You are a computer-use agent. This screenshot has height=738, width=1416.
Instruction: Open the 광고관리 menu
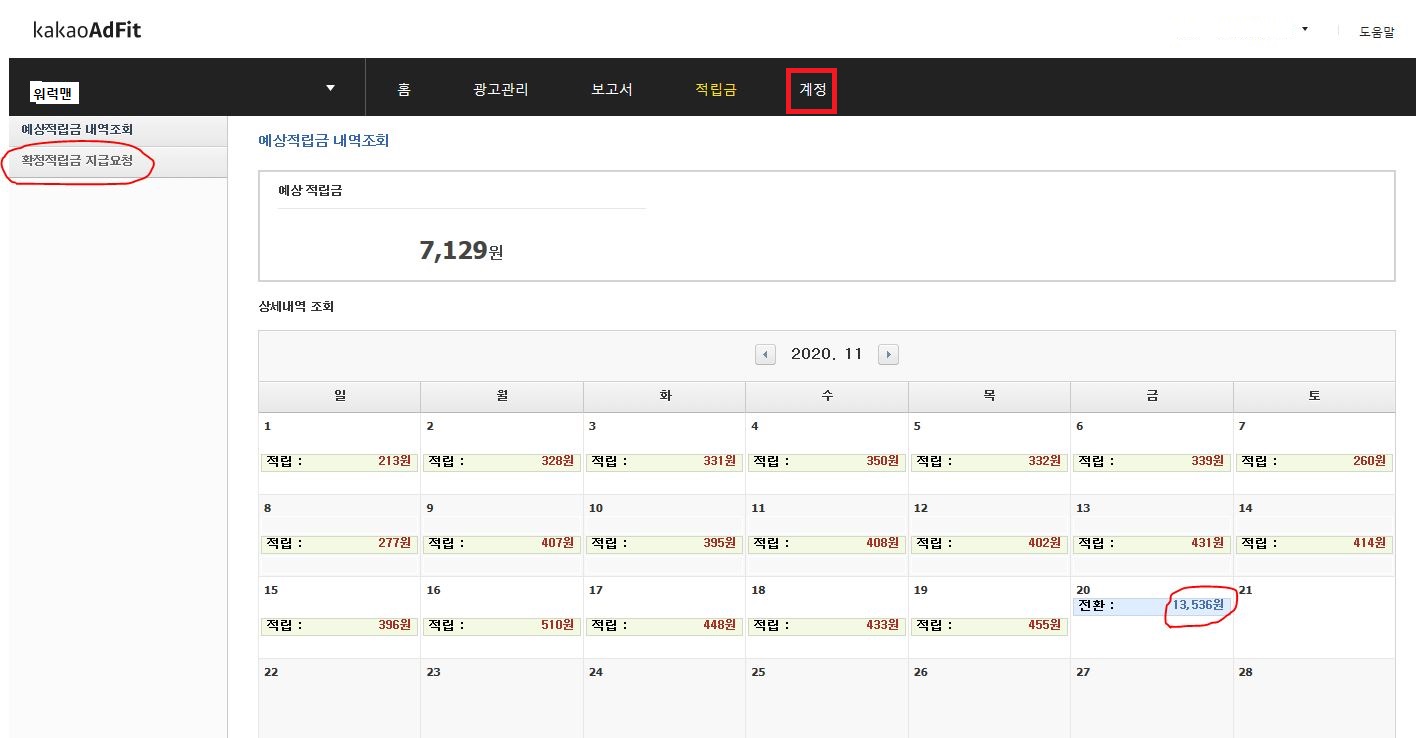pyautogui.click(x=501, y=90)
